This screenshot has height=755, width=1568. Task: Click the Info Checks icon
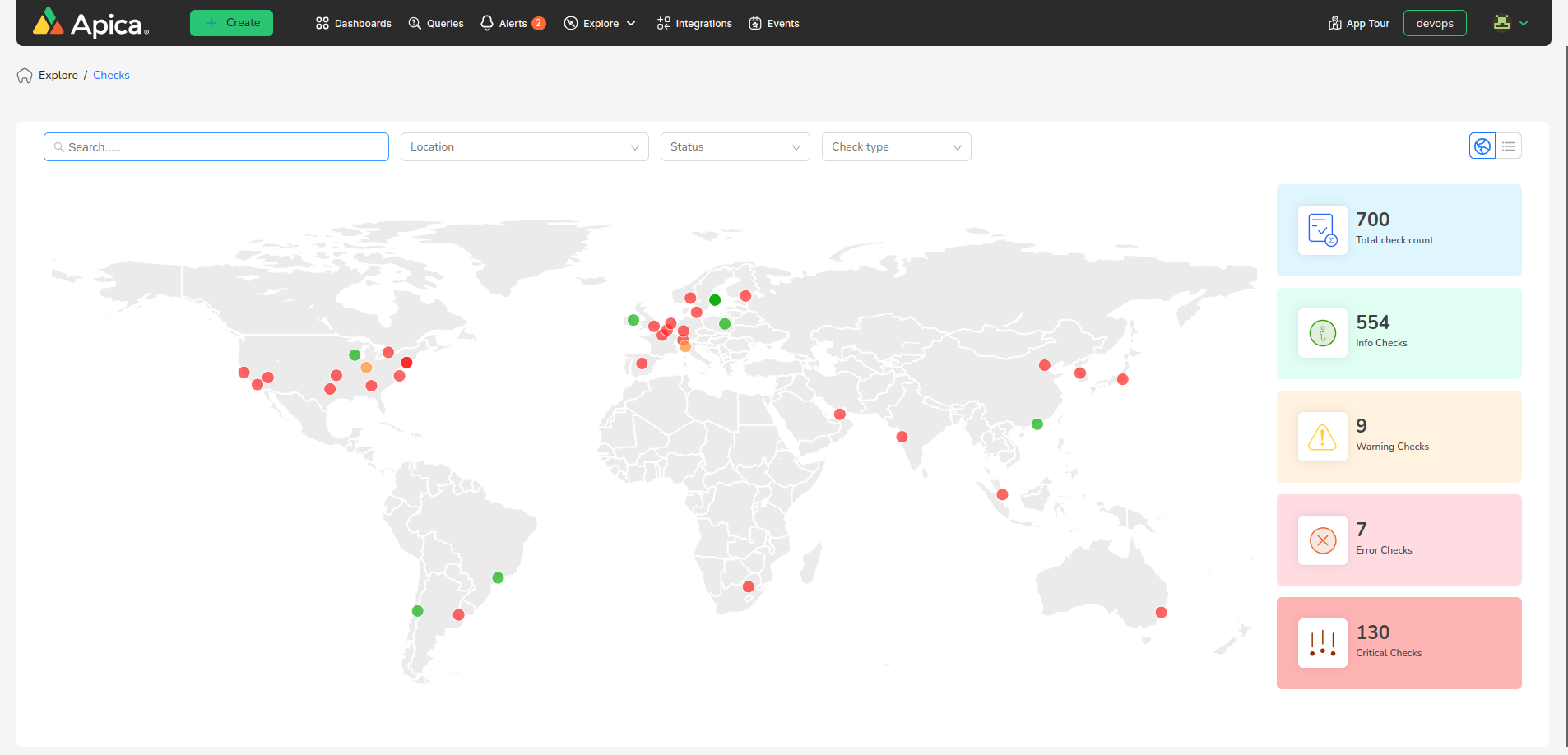(x=1322, y=333)
